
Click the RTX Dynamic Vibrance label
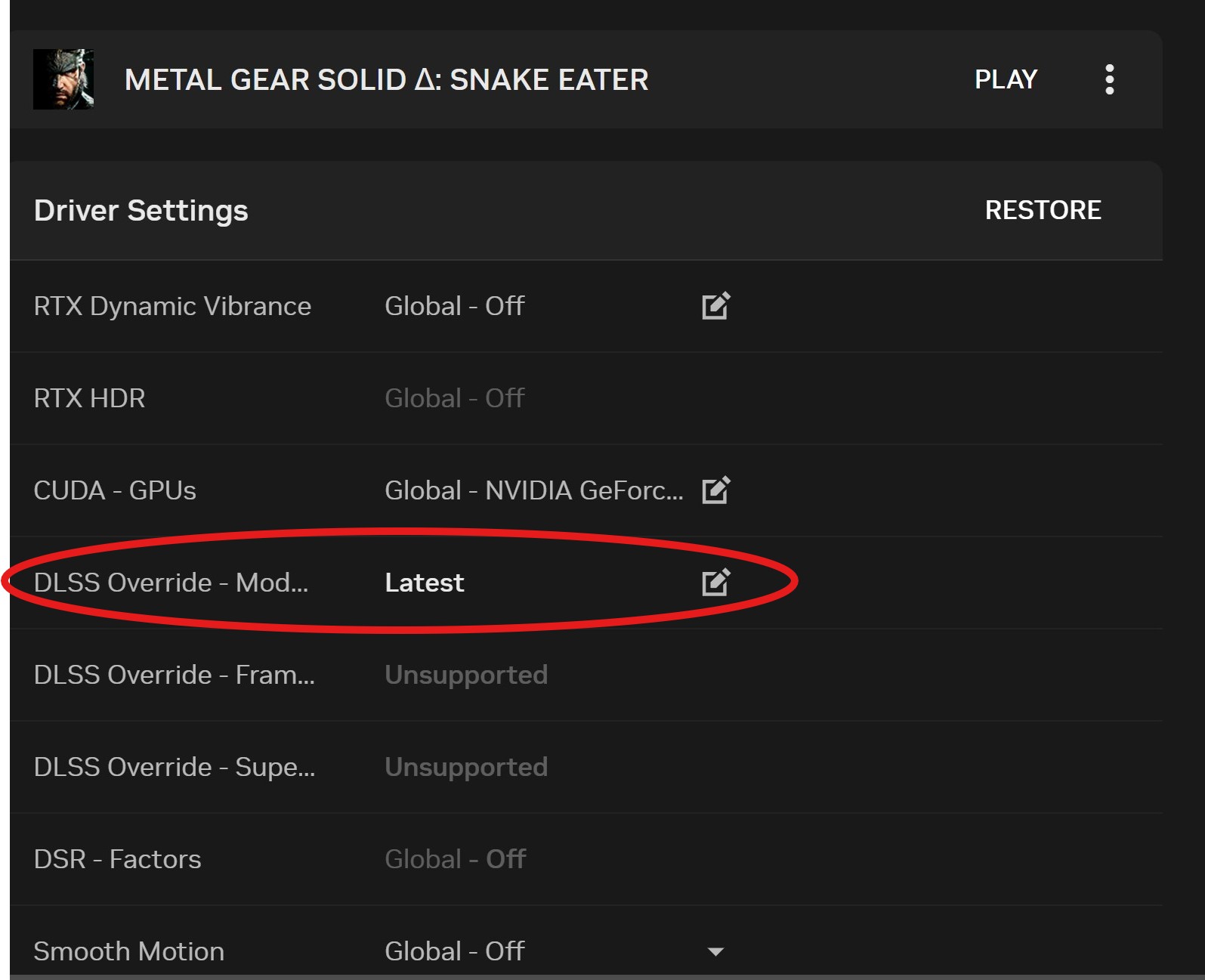172,306
